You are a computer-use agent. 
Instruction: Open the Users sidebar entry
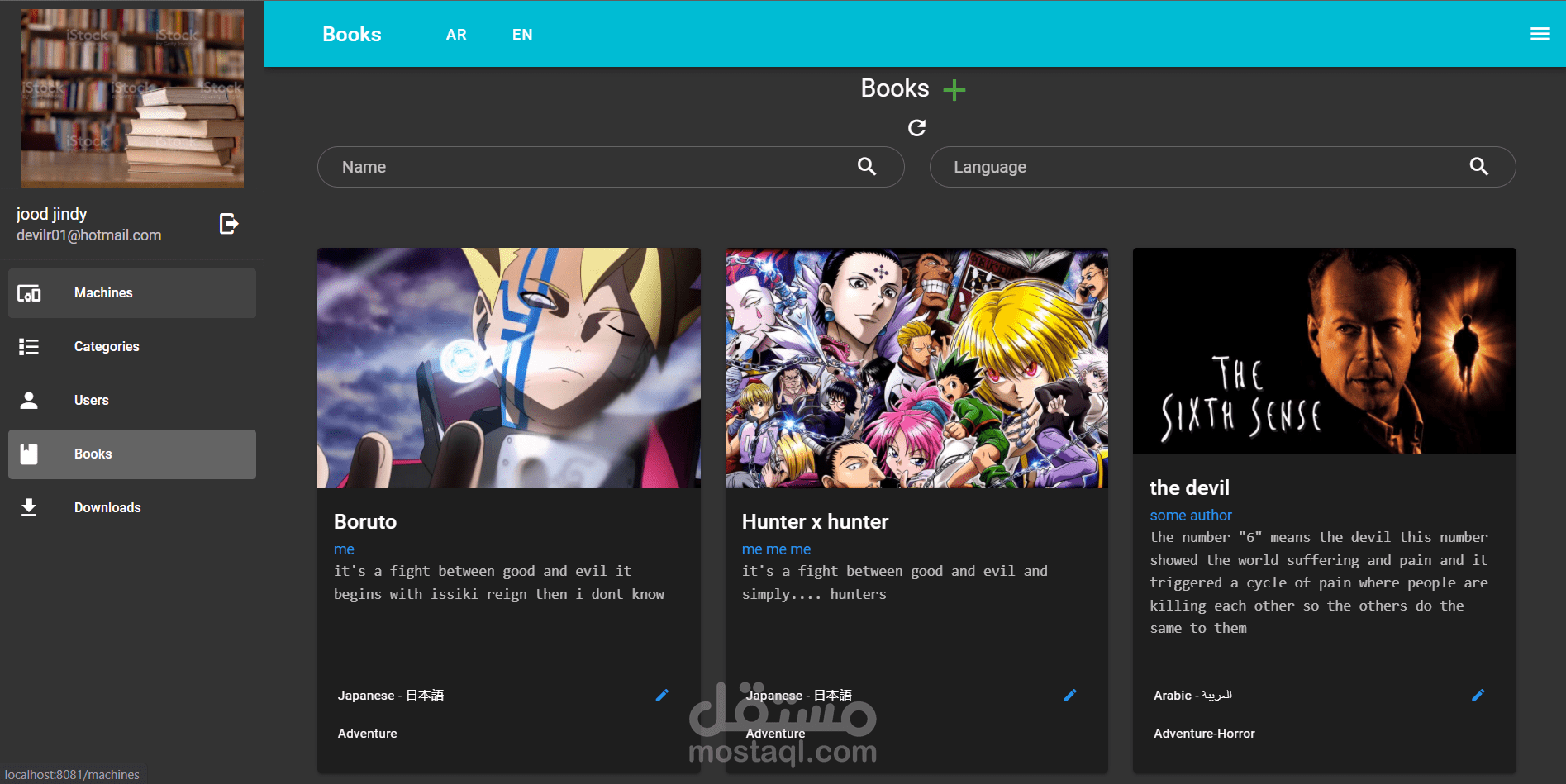(x=132, y=401)
